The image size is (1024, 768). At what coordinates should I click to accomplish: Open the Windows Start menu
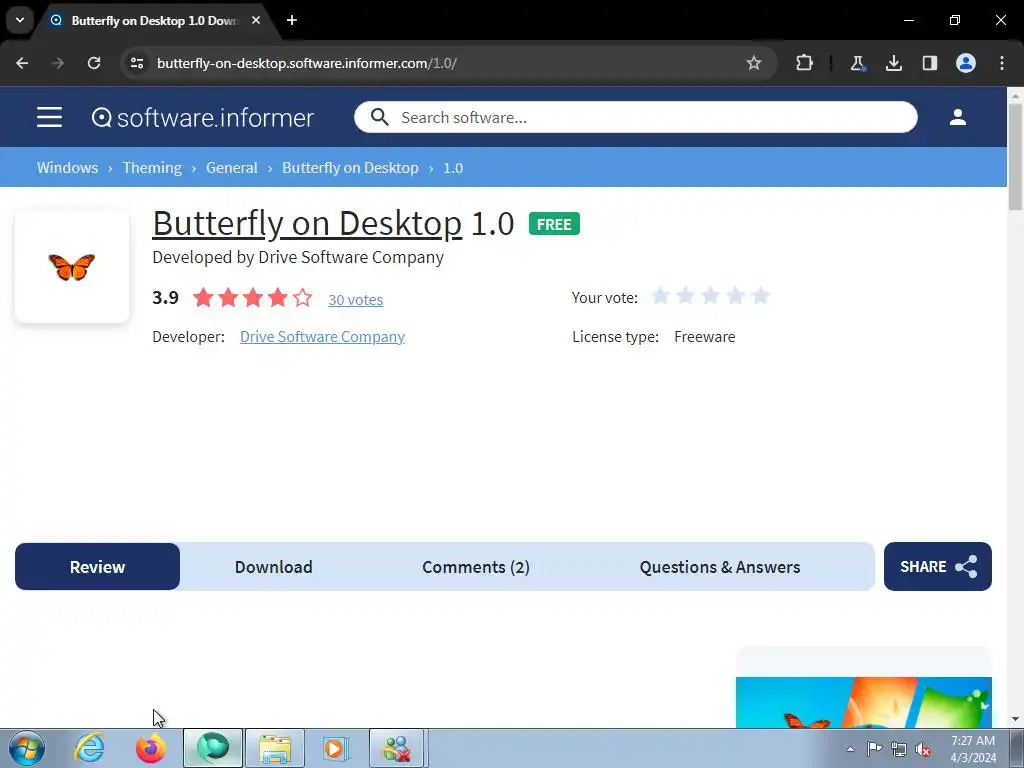coord(26,748)
